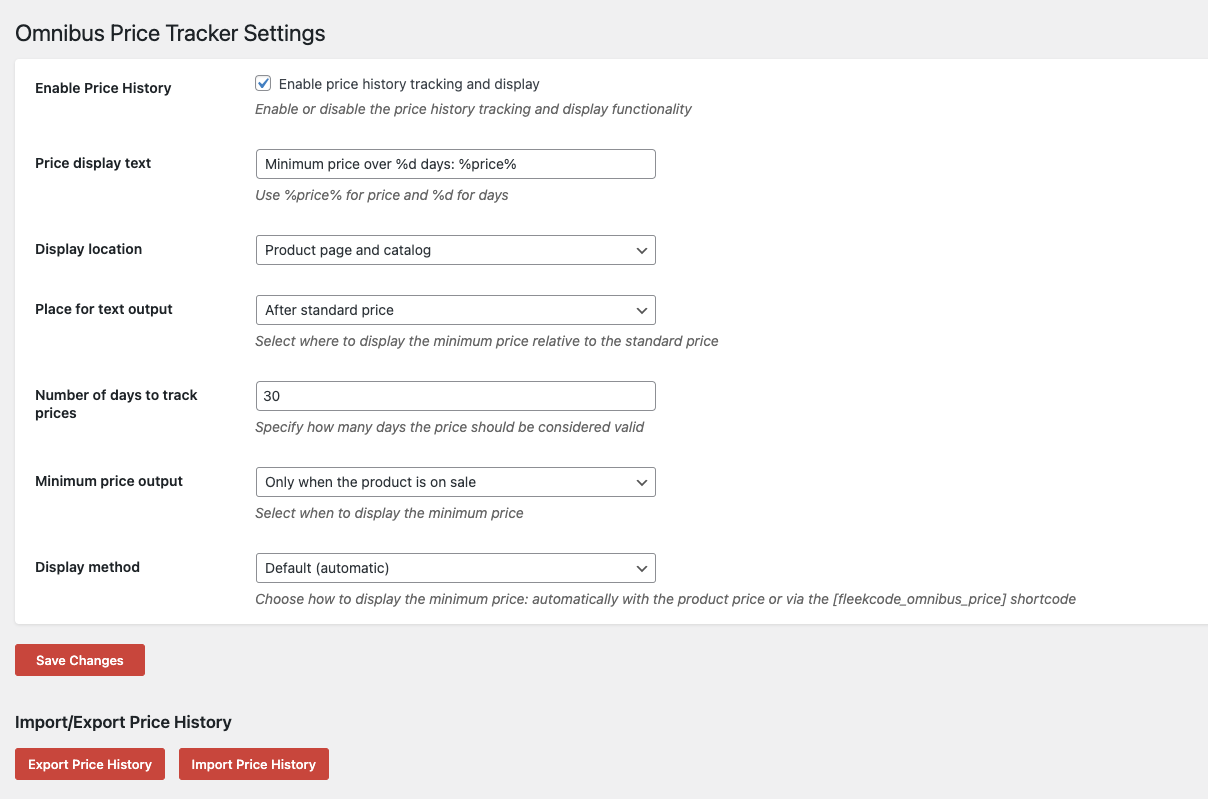Click the Omnibus Price Tracker Settings heading
The height and width of the screenshot is (799, 1208).
(x=170, y=33)
